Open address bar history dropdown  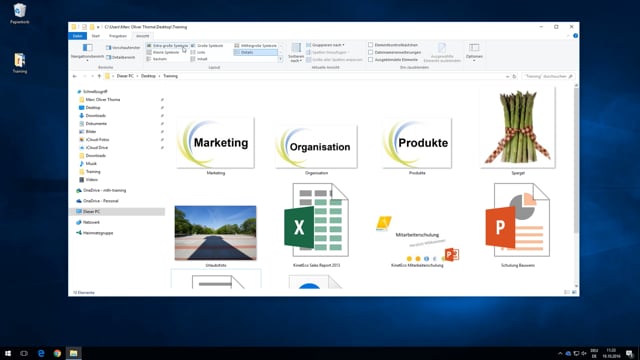507,76
